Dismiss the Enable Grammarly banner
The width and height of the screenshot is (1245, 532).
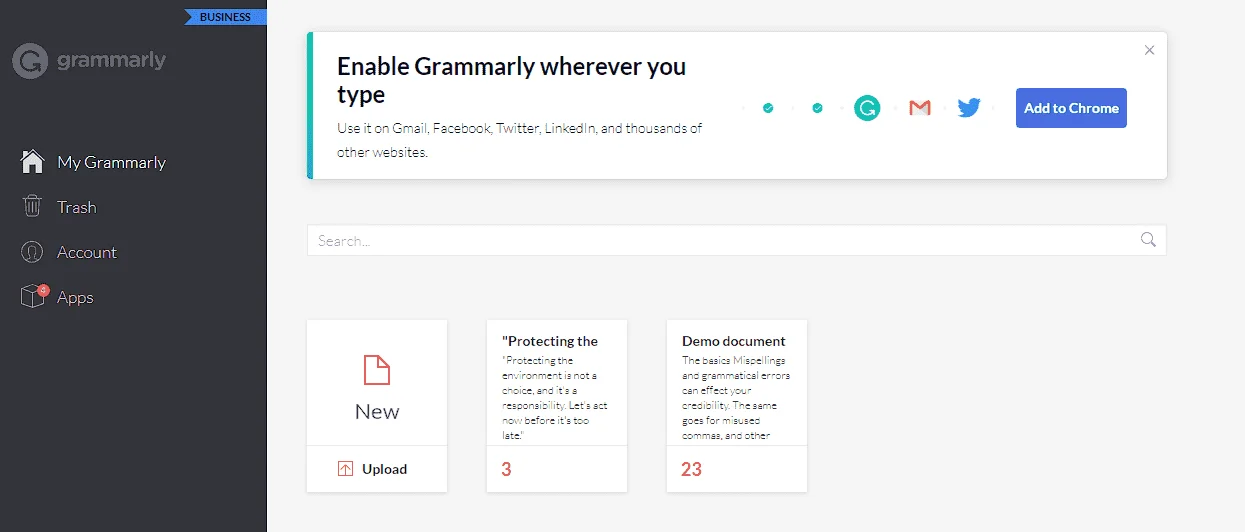pyautogui.click(x=1149, y=50)
